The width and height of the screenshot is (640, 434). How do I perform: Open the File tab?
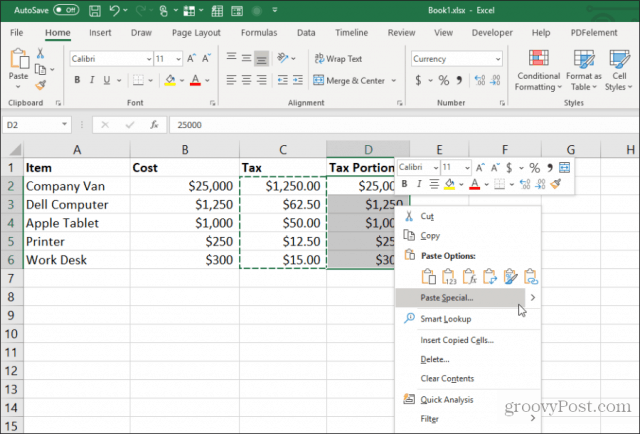(16, 33)
